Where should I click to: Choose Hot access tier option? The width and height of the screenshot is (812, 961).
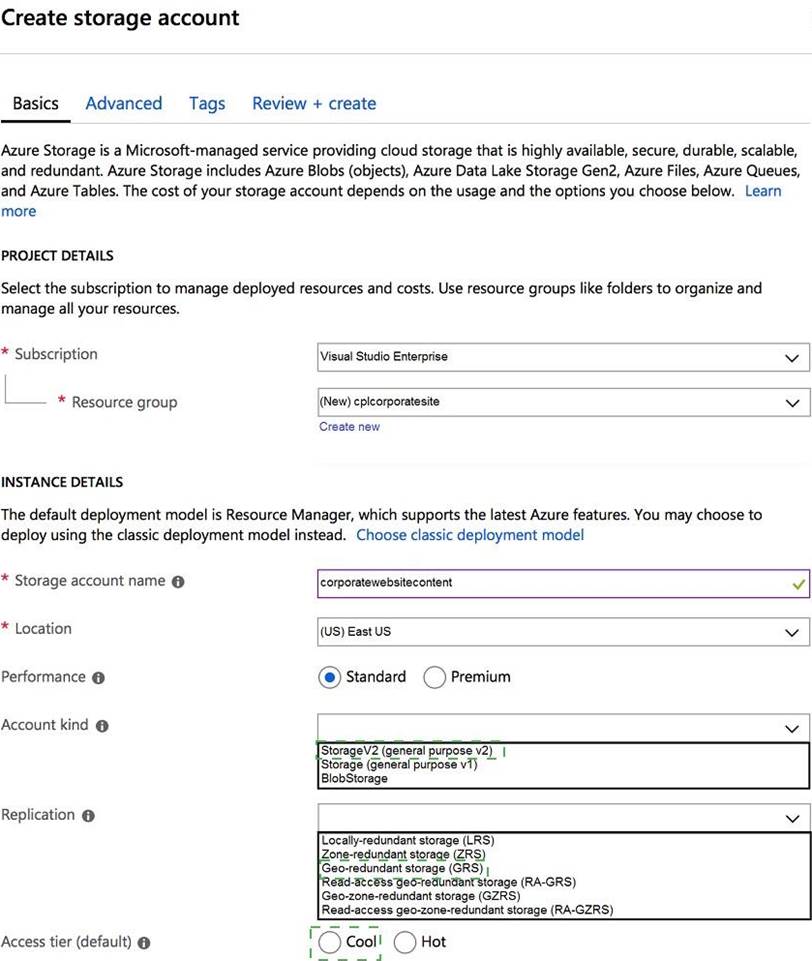click(x=405, y=942)
